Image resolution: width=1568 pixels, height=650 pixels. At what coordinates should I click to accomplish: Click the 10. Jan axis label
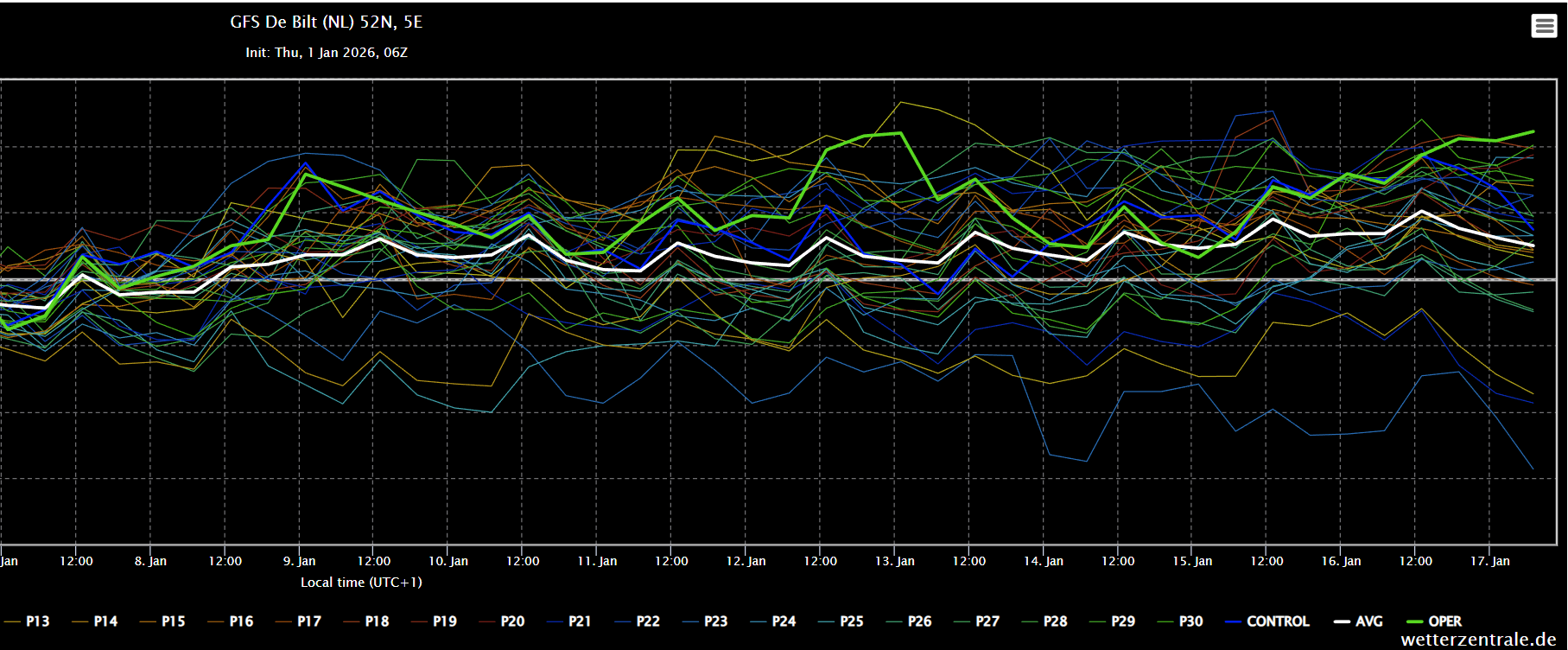[x=448, y=561]
